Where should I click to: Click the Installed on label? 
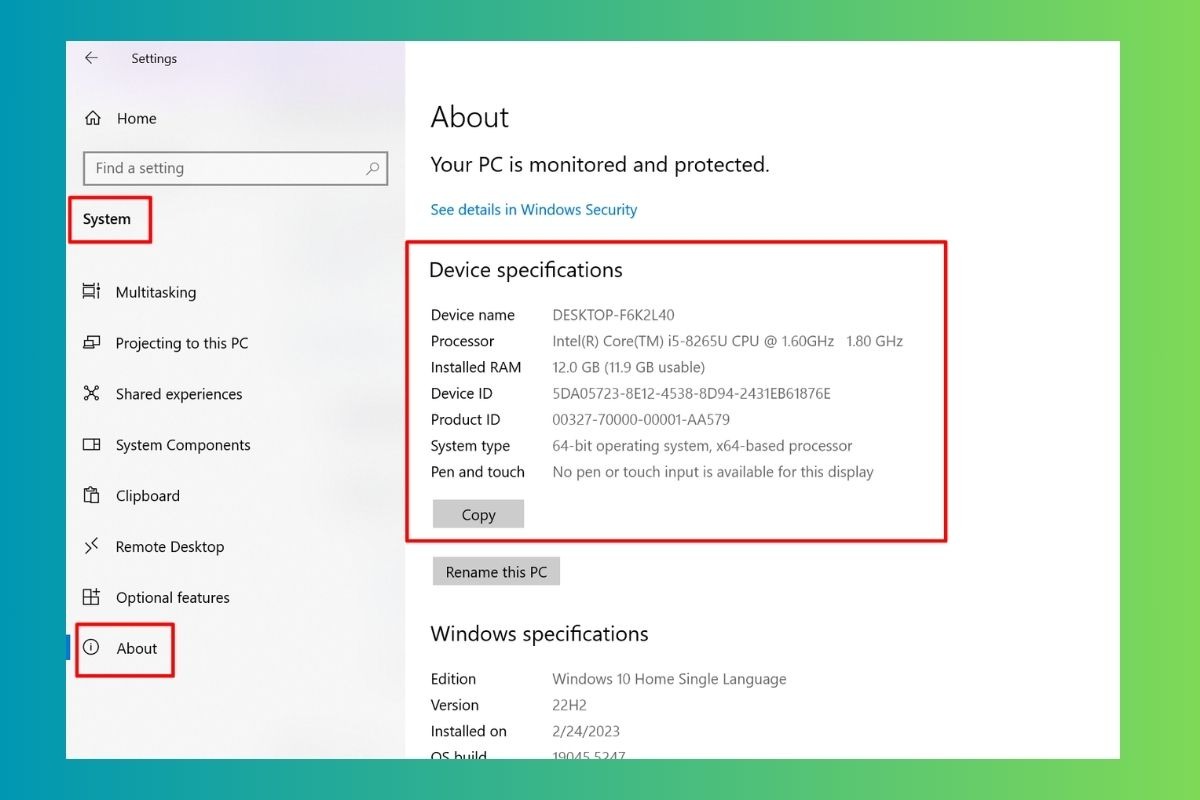[469, 731]
